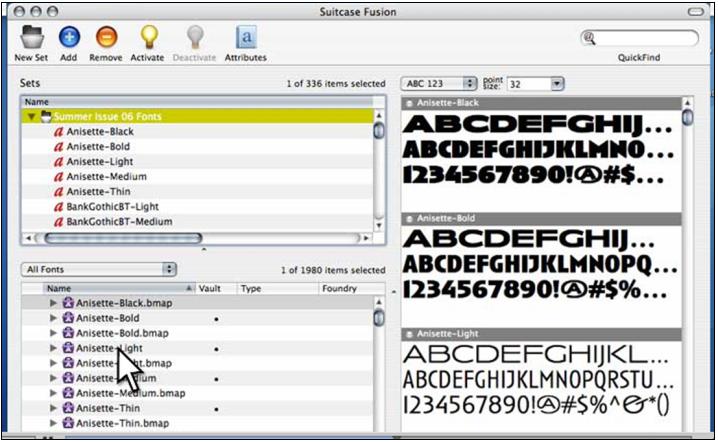Click the font icon beside BankGothicBT-Light
The image size is (718, 442).
point(58,207)
